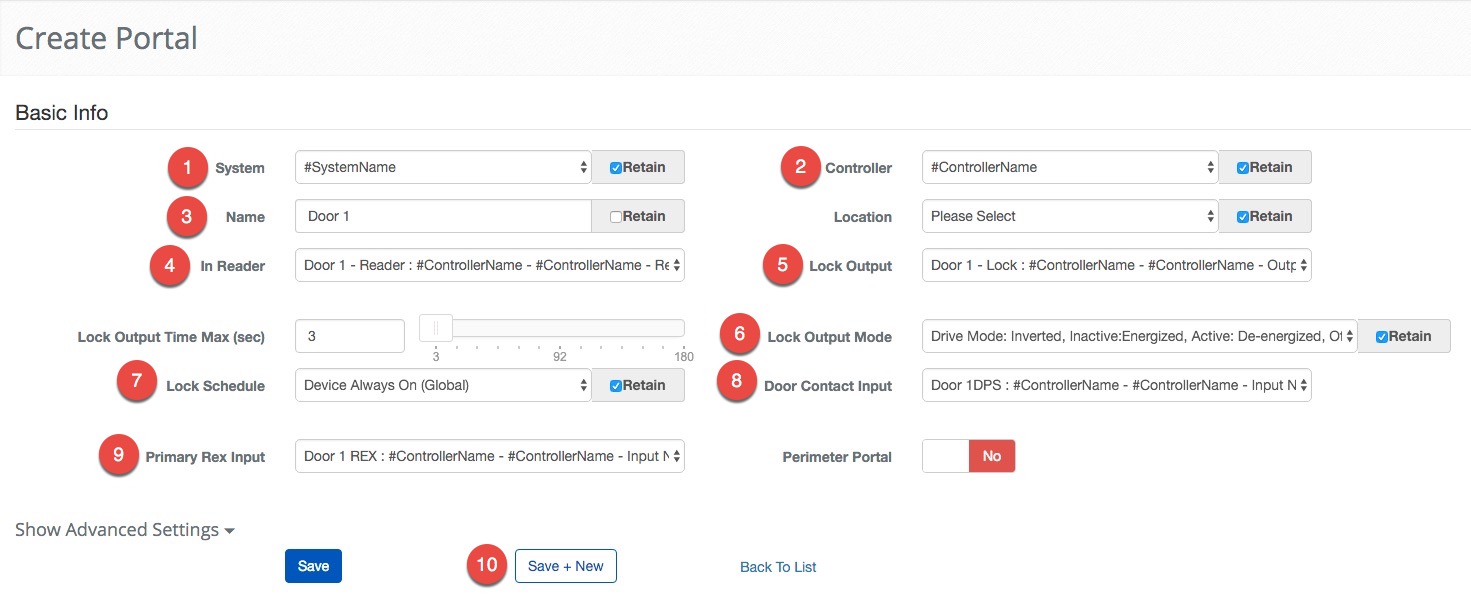Screen dimensions: 1471x611
Task: Uncheck Retain for Lock Output Mode
Action: coord(1382,337)
